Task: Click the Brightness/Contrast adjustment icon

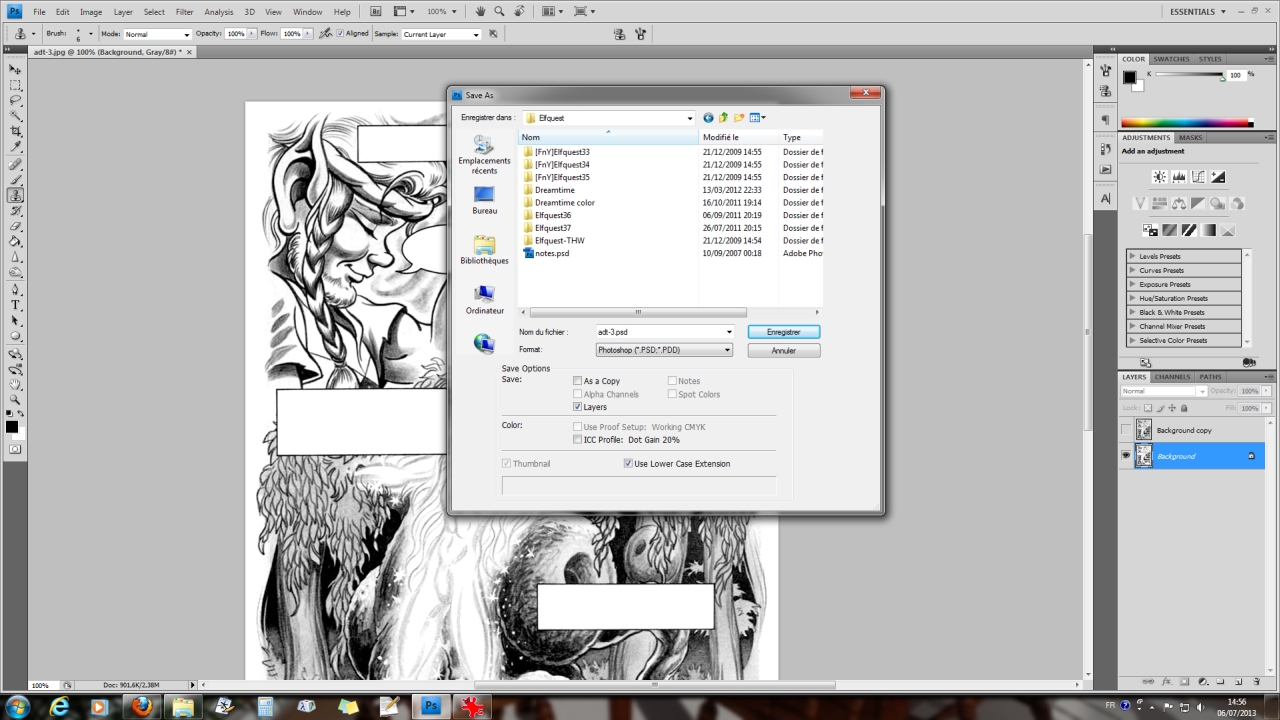Action: coord(1159,177)
